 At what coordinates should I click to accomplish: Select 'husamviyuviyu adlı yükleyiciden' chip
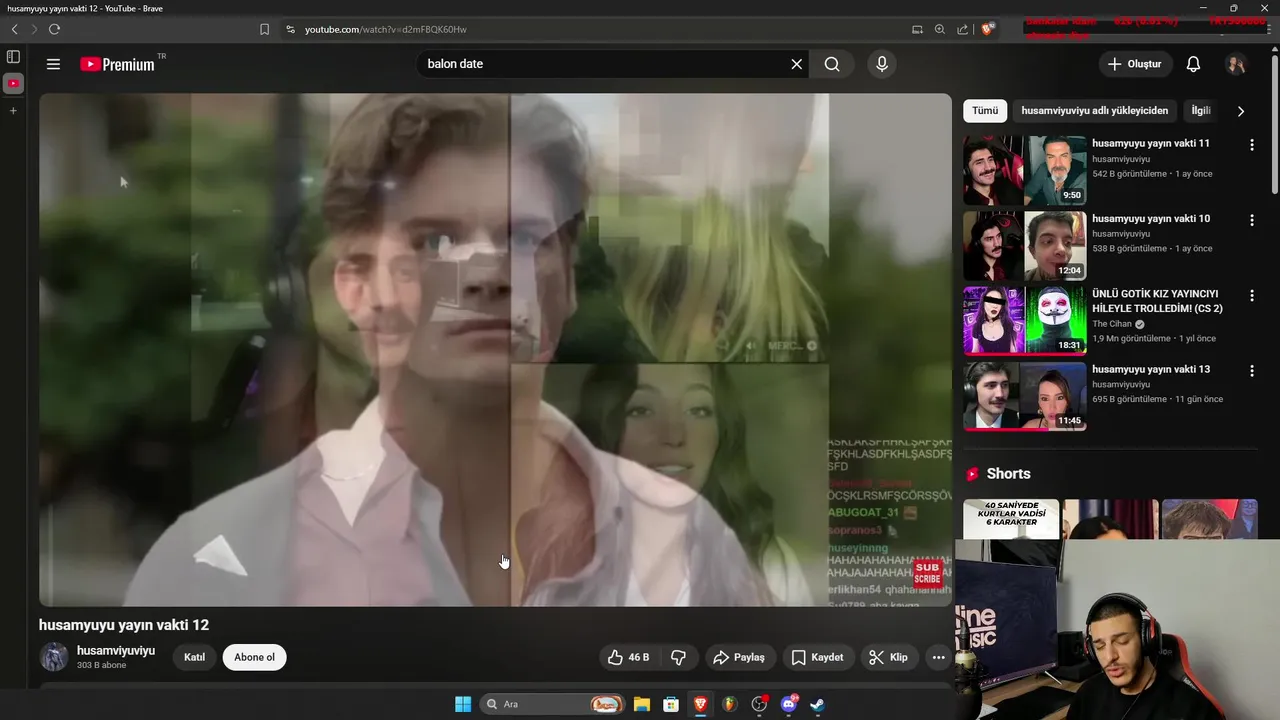coord(1094,111)
